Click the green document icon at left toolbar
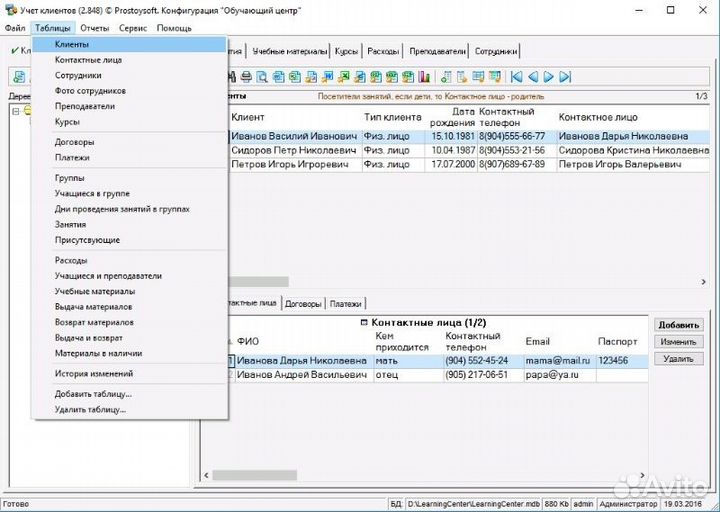This screenshot has height=512, width=720. click(19, 77)
